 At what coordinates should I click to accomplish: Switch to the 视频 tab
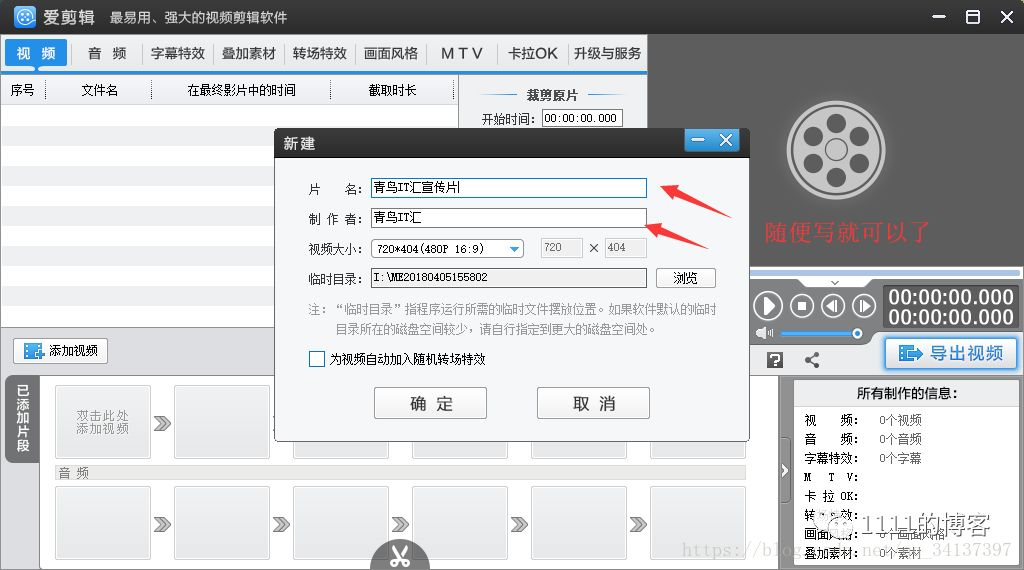[x=36, y=53]
